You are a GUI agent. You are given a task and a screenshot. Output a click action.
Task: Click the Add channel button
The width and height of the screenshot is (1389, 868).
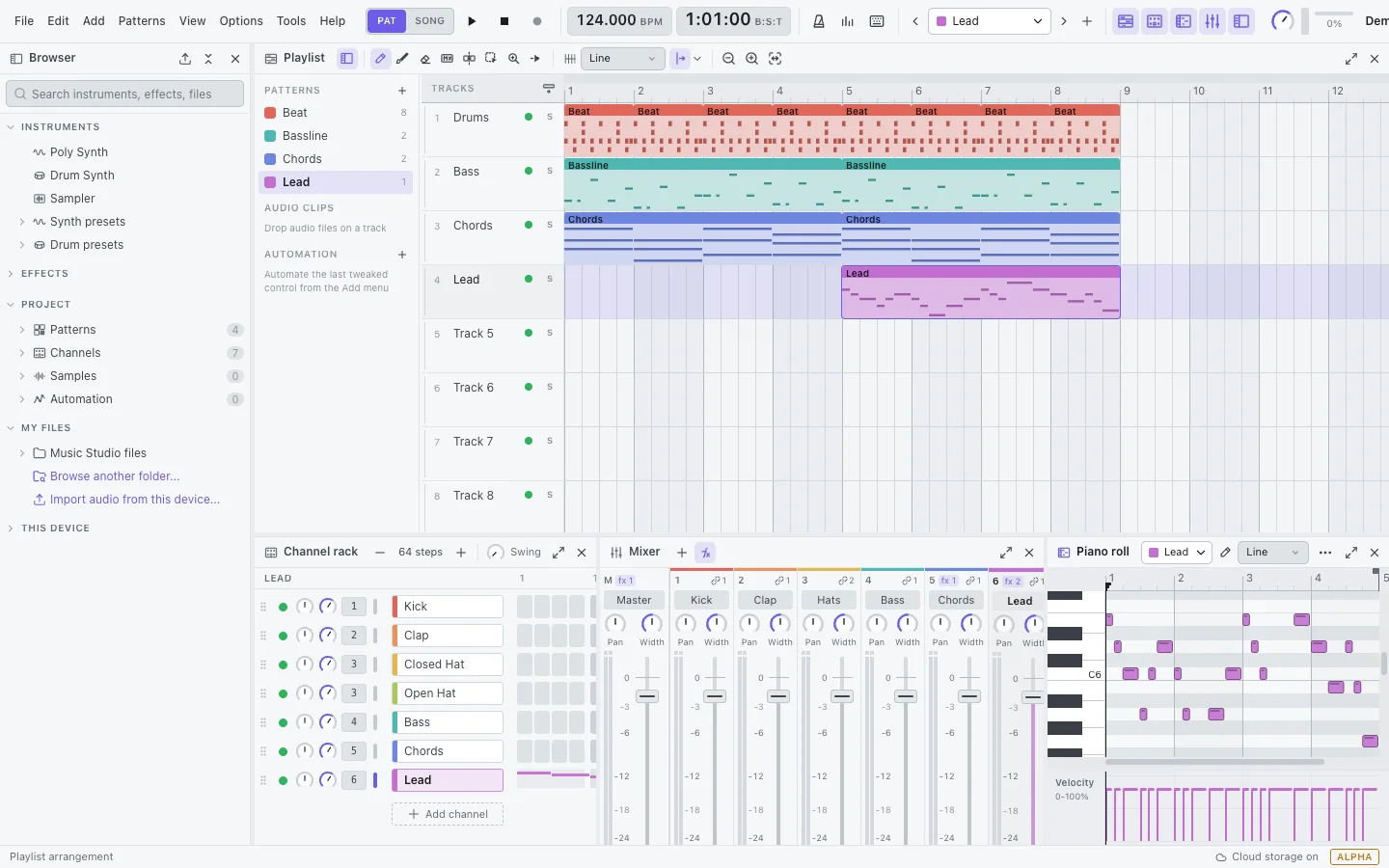click(x=448, y=814)
